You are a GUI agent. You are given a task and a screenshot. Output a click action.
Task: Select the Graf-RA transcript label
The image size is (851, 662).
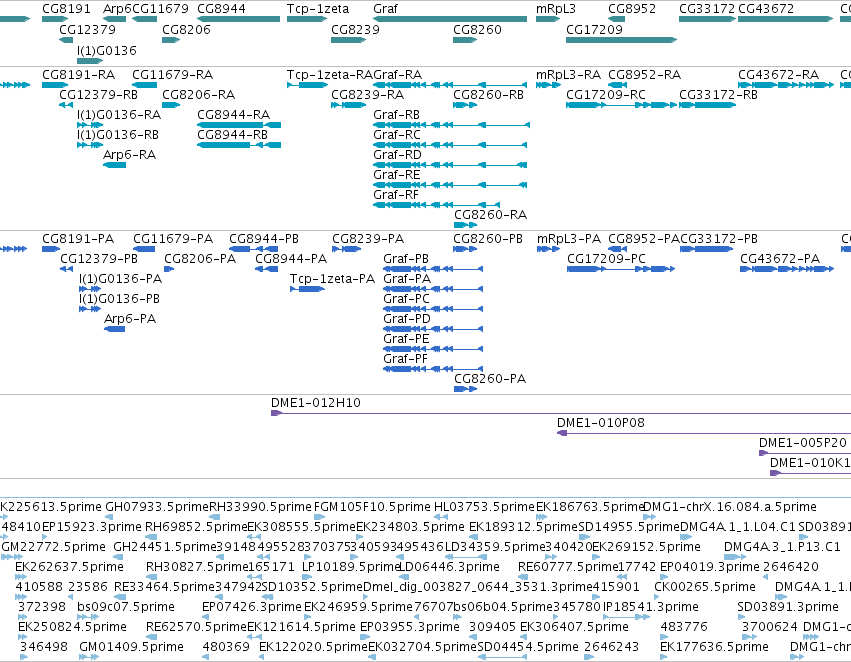(397, 74)
